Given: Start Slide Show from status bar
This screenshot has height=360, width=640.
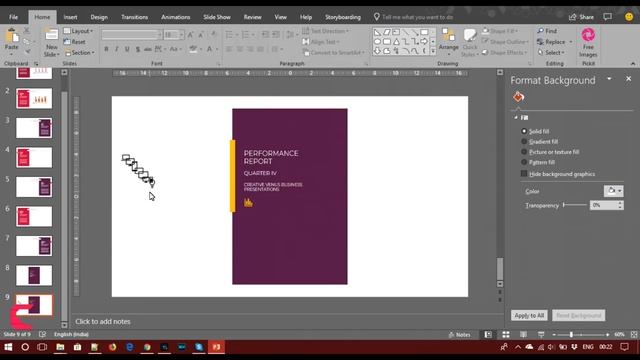Looking at the screenshot, I should tap(541, 335).
